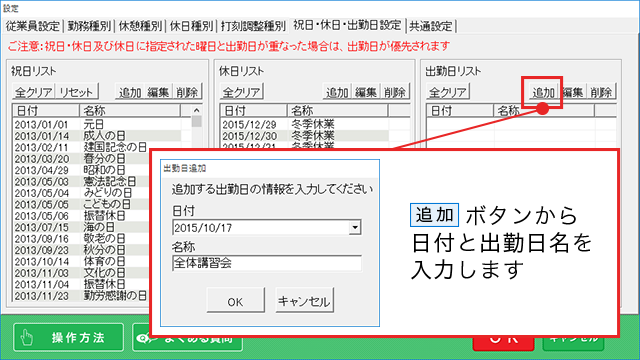Switch to the 共通設定 tab
This screenshot has width=640, height=360.
(x=431, y=26)
